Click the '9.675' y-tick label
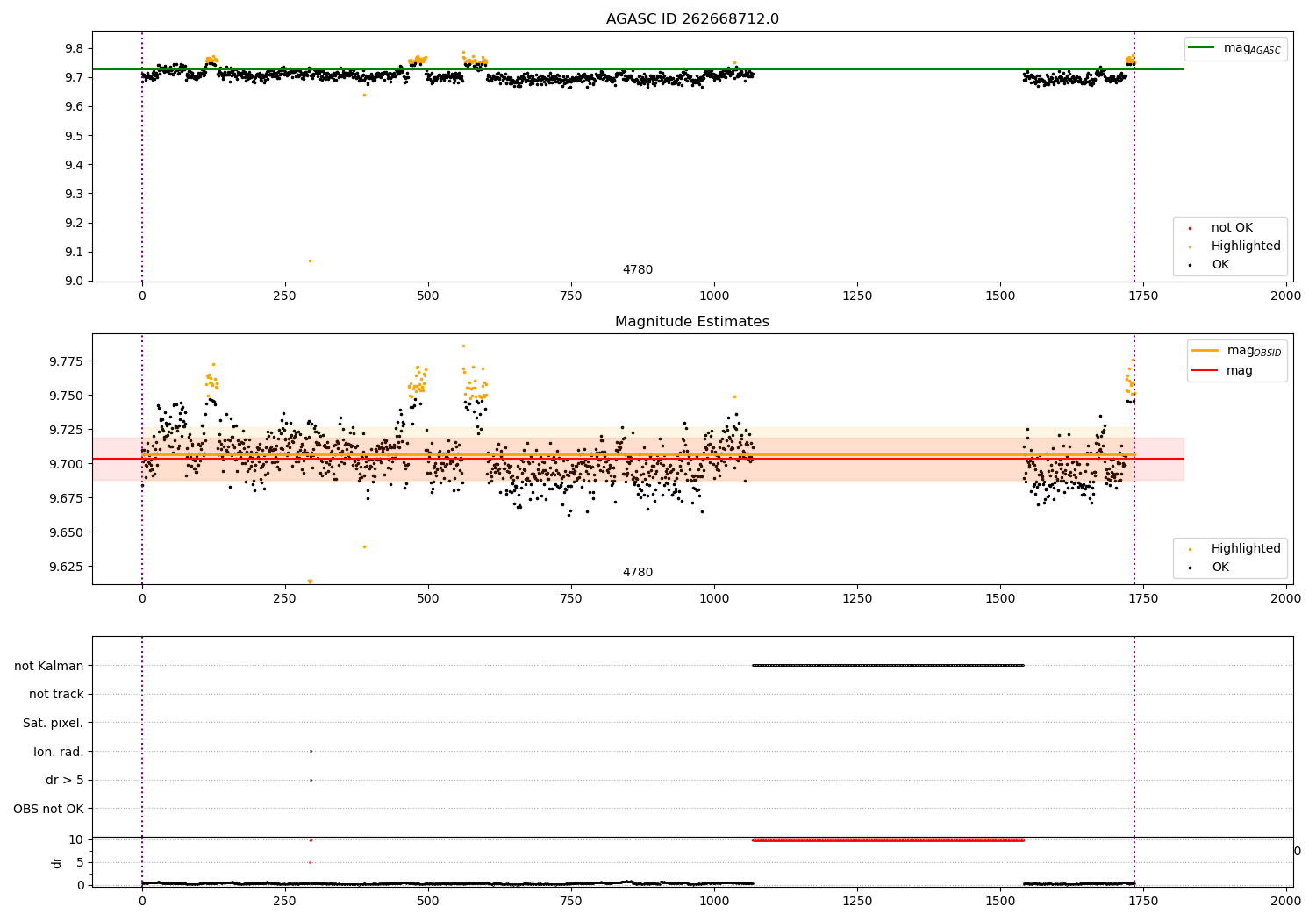1316x921 pixels. 67,498
